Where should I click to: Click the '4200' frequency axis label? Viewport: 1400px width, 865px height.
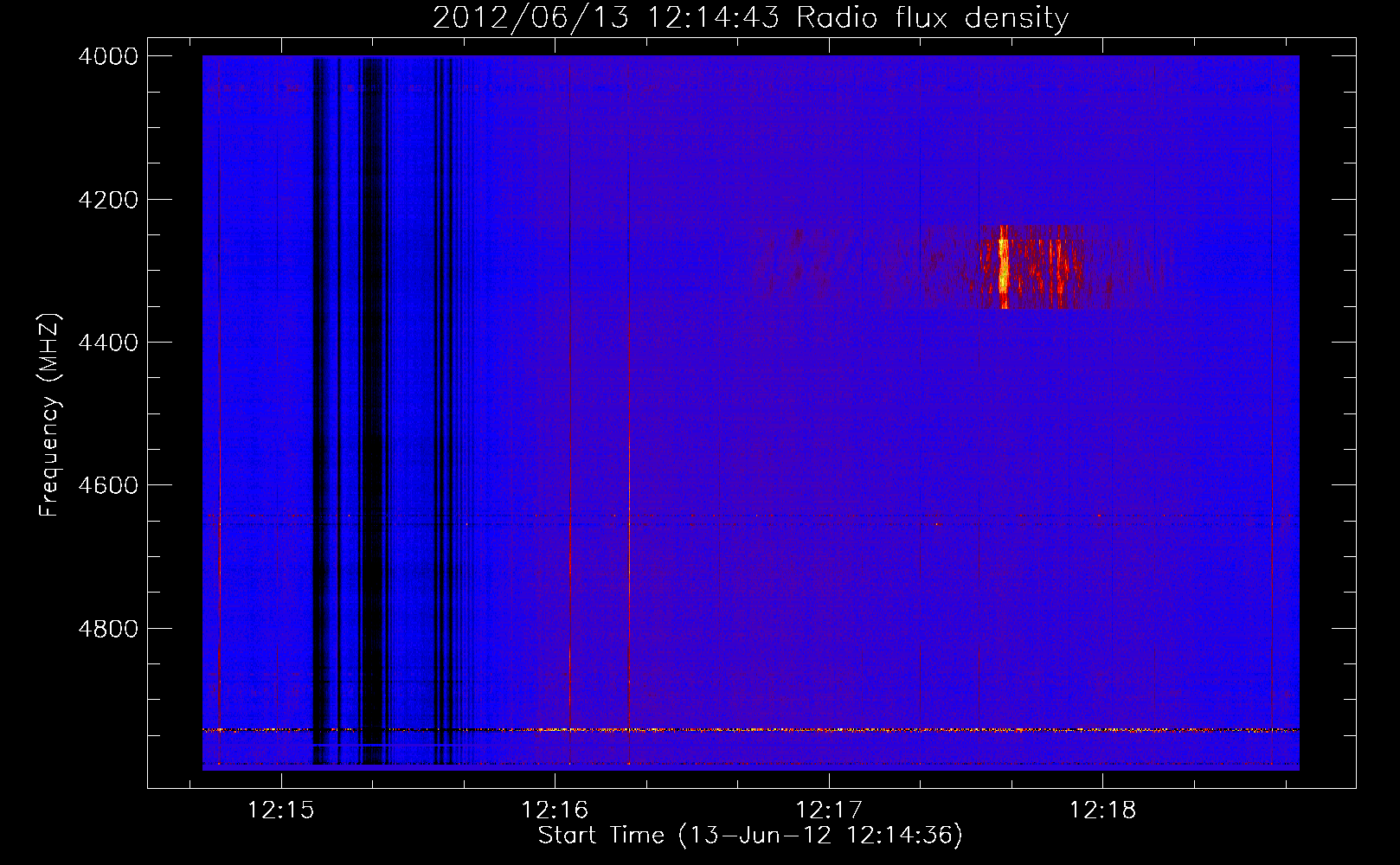pyautogui.click(x=108, y=200)
